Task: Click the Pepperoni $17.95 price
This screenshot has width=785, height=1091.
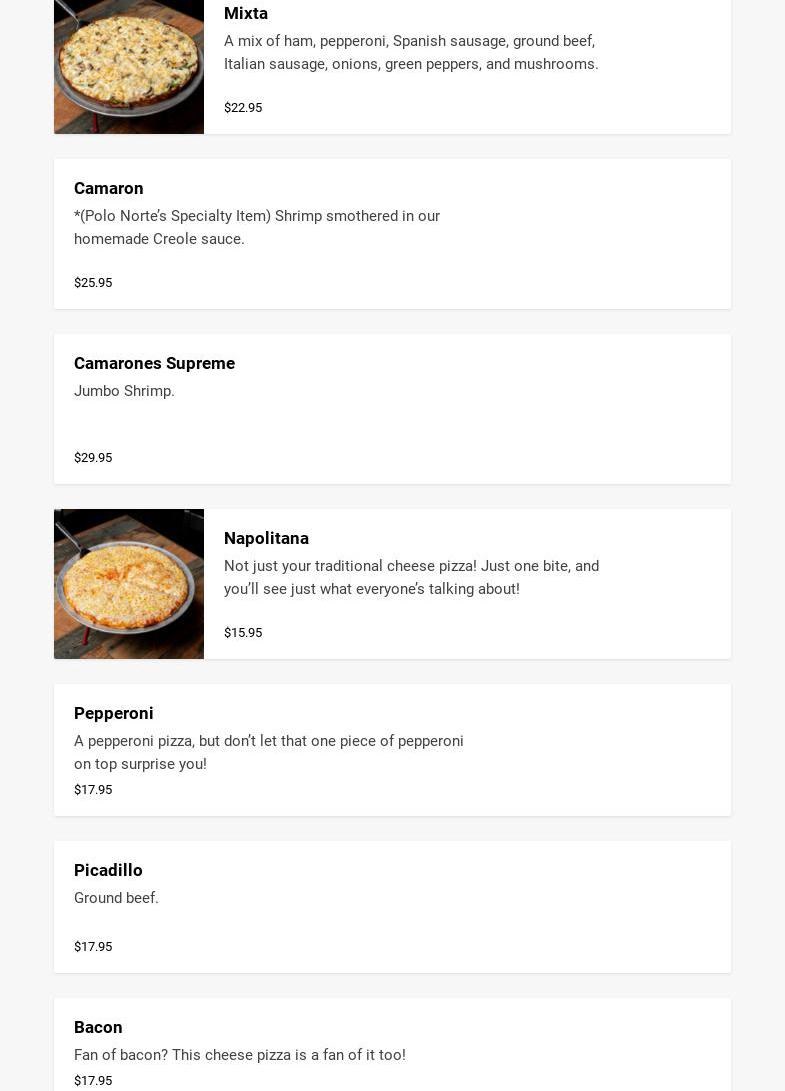Action: coord(93,789)
